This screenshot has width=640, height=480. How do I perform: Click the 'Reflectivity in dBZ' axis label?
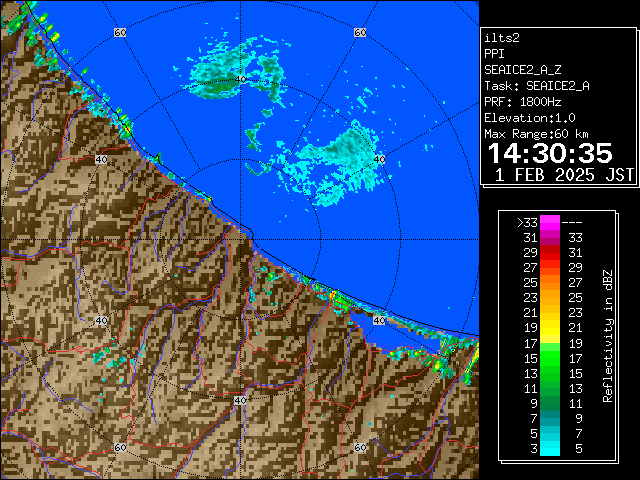pos(608,336)
